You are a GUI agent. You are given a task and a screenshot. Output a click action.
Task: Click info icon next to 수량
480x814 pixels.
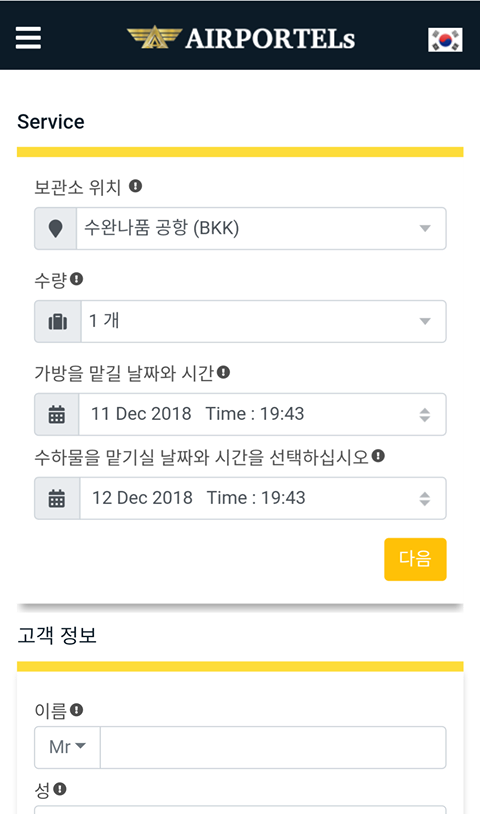(x=76, y=279)
